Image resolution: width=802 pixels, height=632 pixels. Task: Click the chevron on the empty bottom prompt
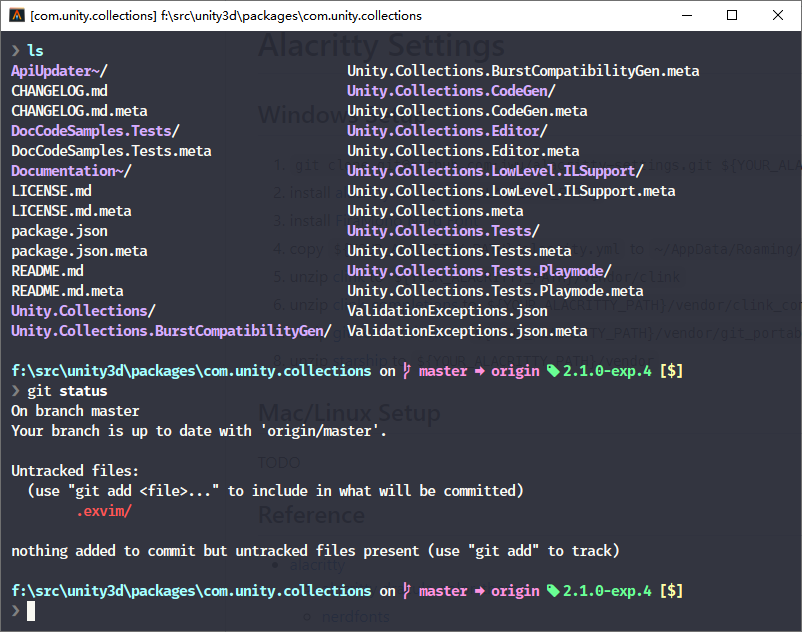[15, 610]
